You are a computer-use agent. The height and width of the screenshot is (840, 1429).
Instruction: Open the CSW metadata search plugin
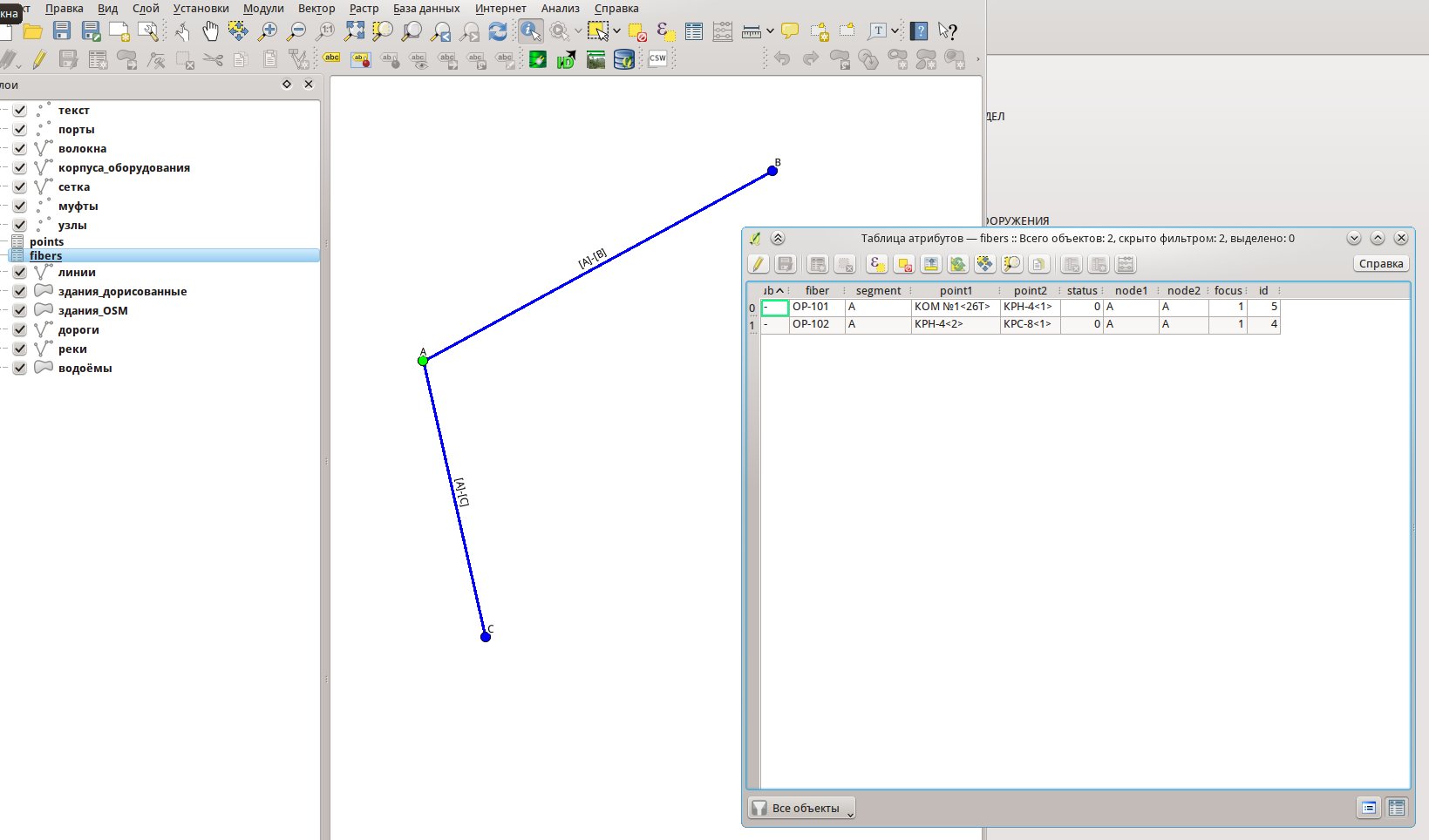click(x=657, y=59)
